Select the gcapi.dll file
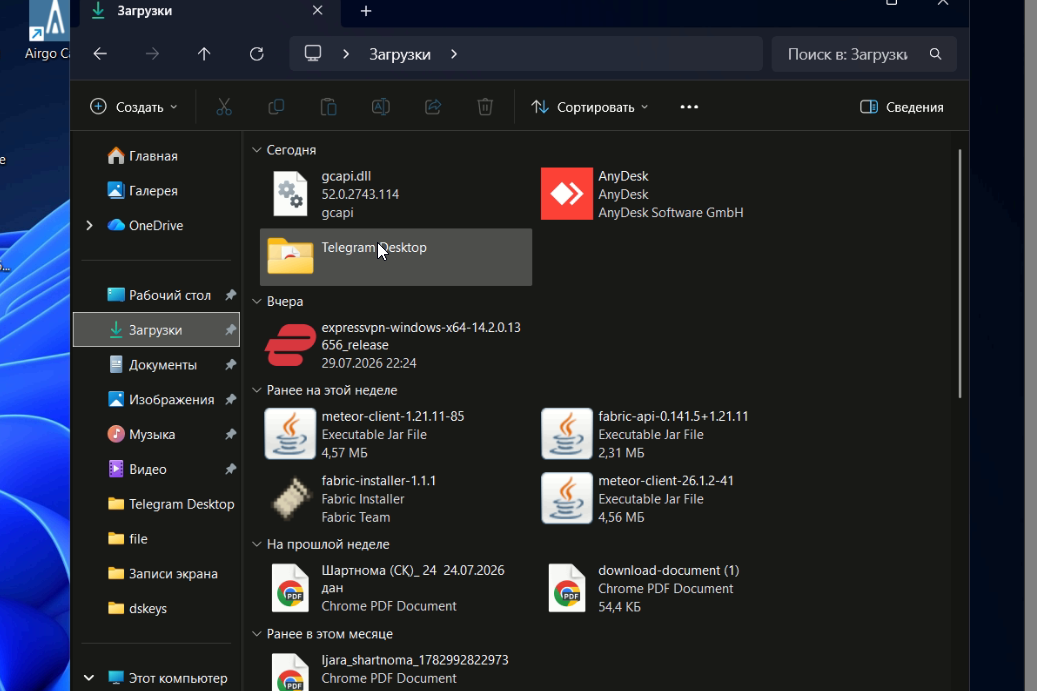This screenshot has height=691, width=1037. point(395,194)
